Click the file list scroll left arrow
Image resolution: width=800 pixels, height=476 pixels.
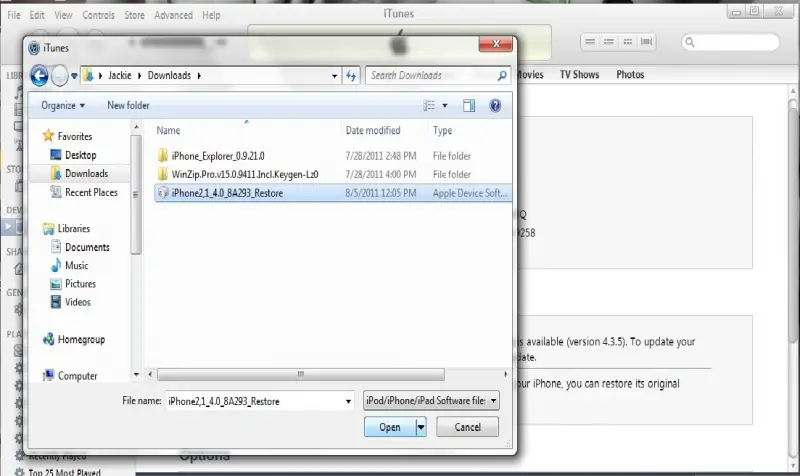point(150,374)
